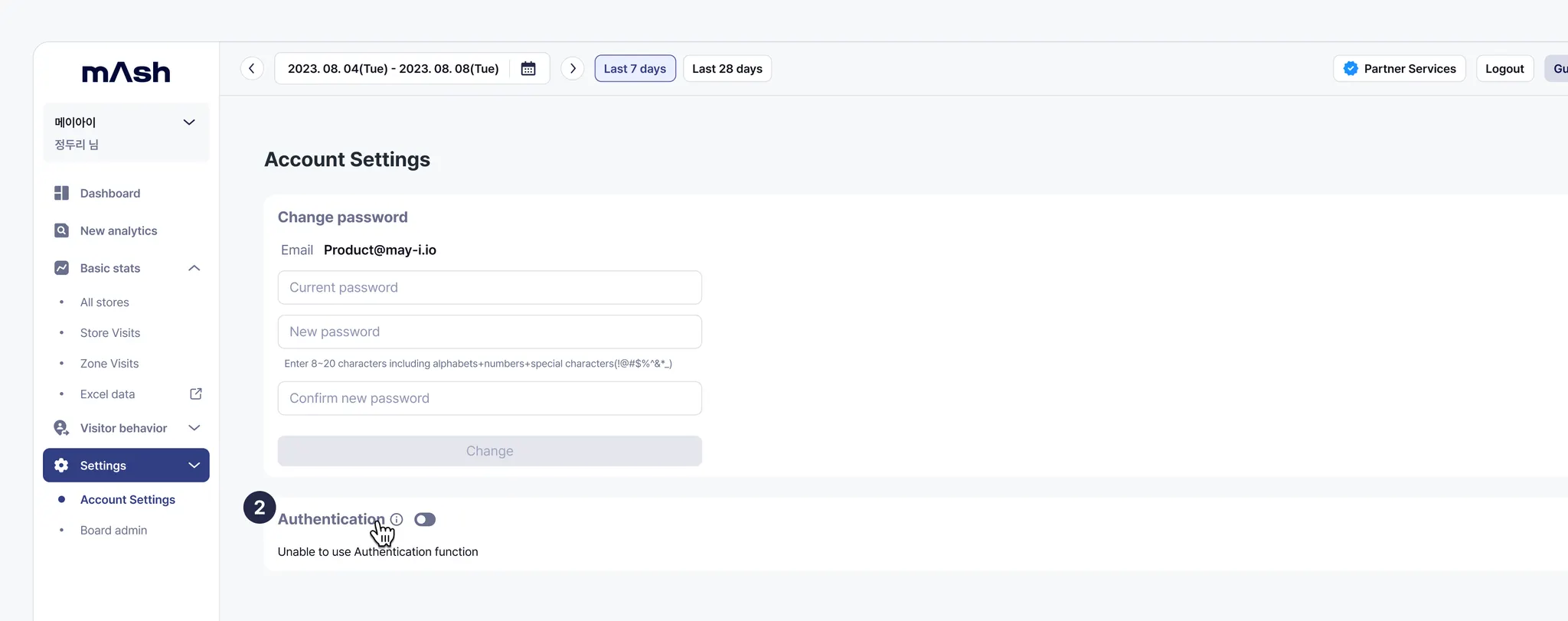Click the Authentication info icon
The height and width of the screenshot is (621, 1568).
coord(397,519)
